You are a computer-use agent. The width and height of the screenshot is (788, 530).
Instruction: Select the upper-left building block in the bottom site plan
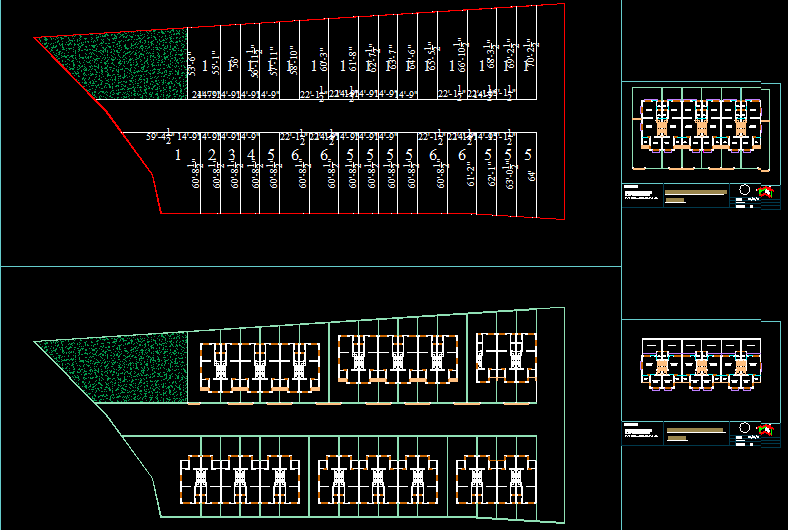click(260, 366)
